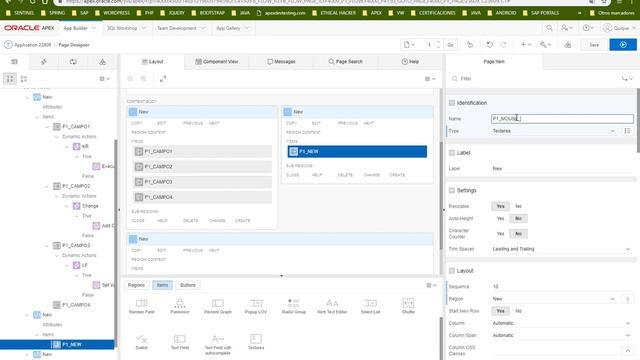Click the Application 22809 breadcrumb link

pos(33,45)
